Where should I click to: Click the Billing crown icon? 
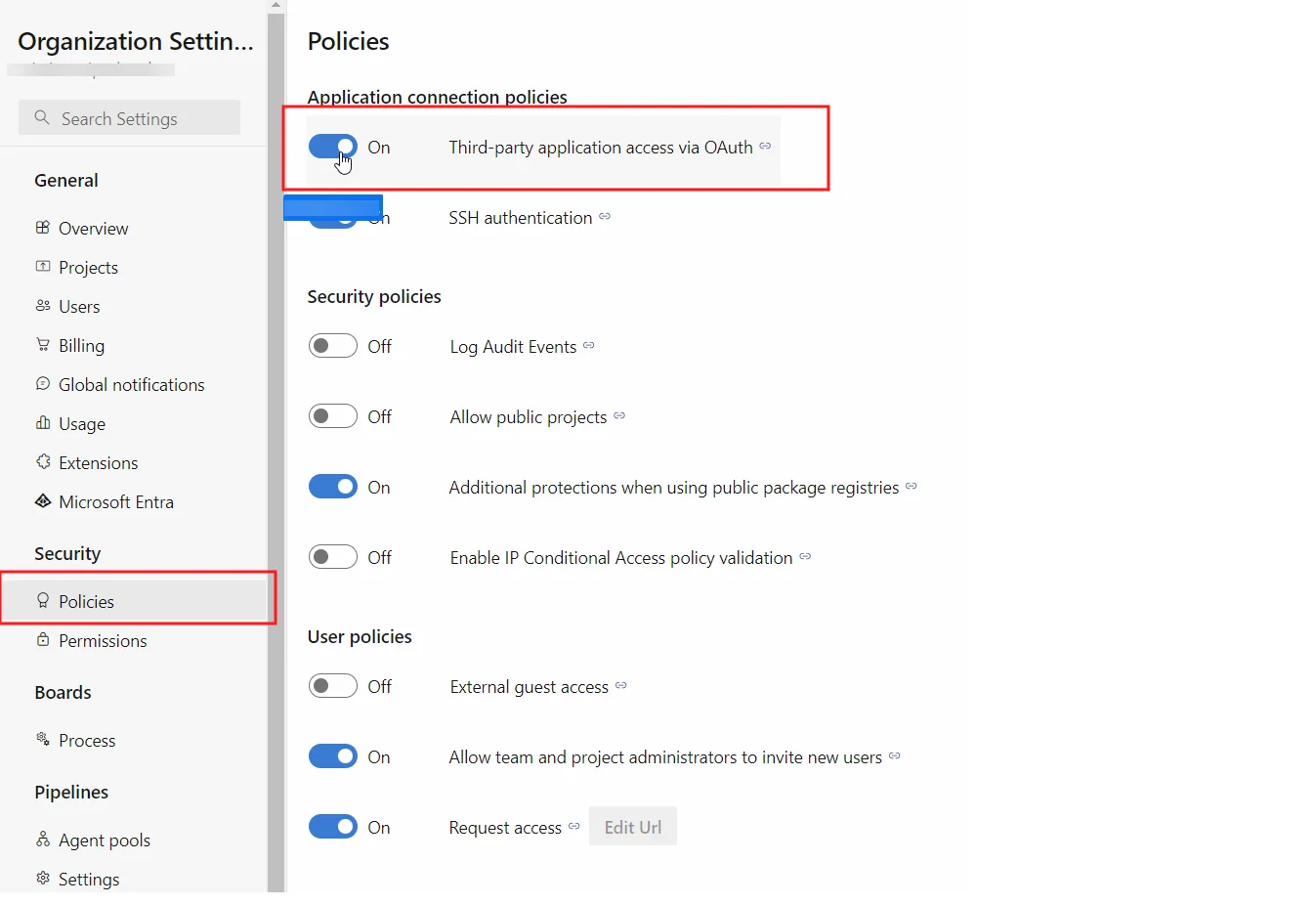(43, 345)
